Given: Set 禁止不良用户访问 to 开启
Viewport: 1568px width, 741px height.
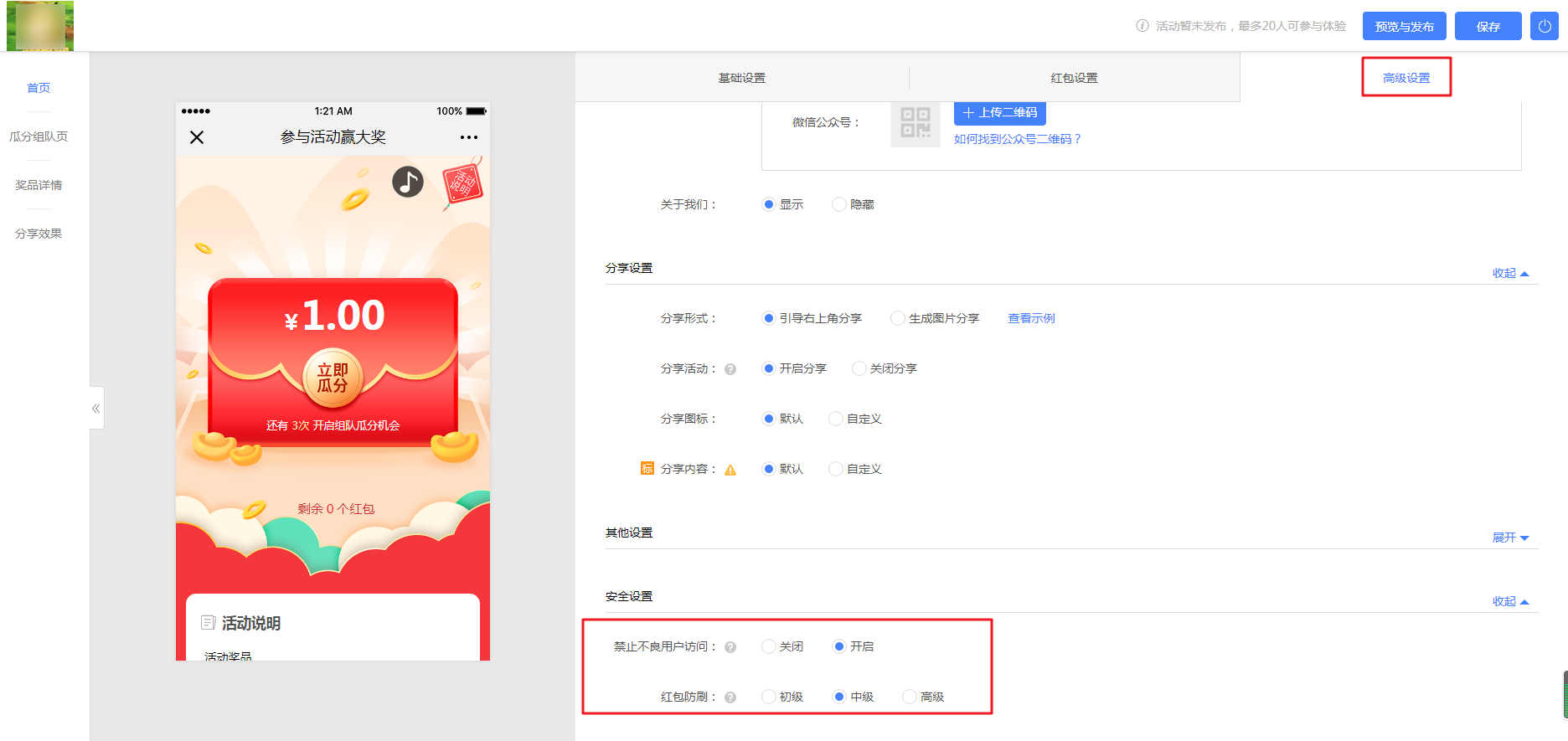Looking at the screenshot, I should pyautogui.click(x=854, y=646).
